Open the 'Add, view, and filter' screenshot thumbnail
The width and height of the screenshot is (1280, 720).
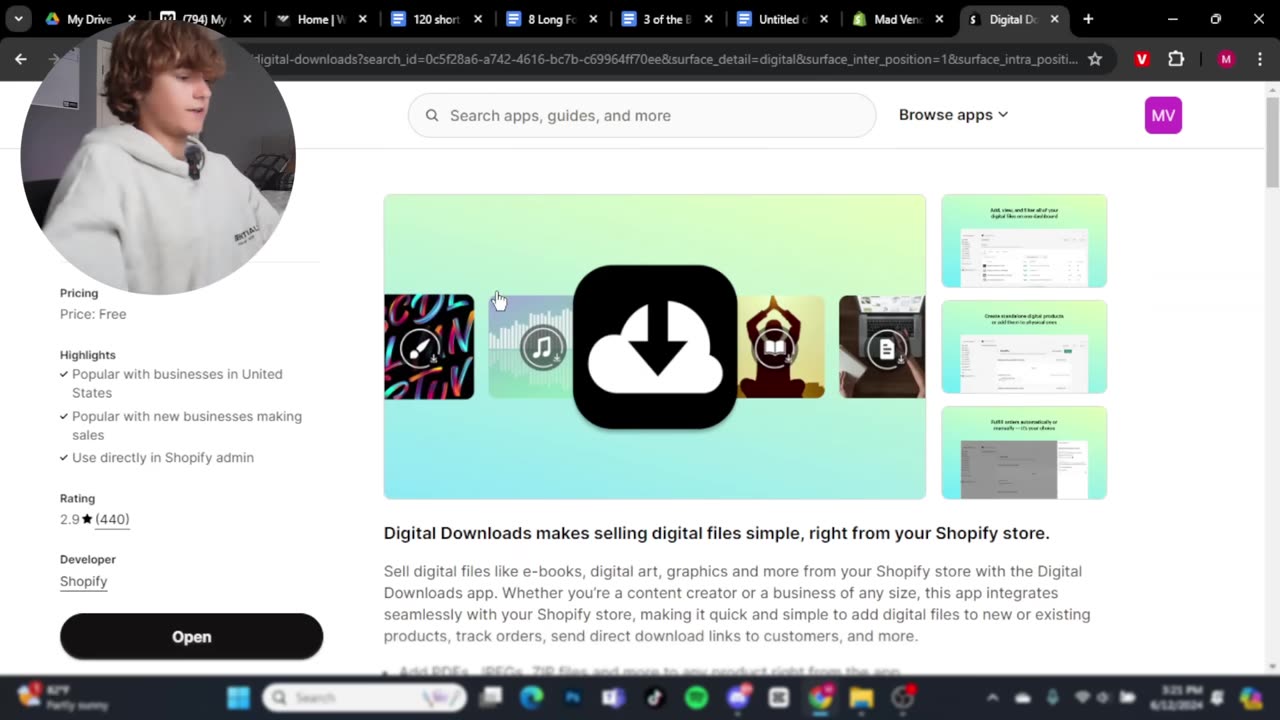point(1024,241)
